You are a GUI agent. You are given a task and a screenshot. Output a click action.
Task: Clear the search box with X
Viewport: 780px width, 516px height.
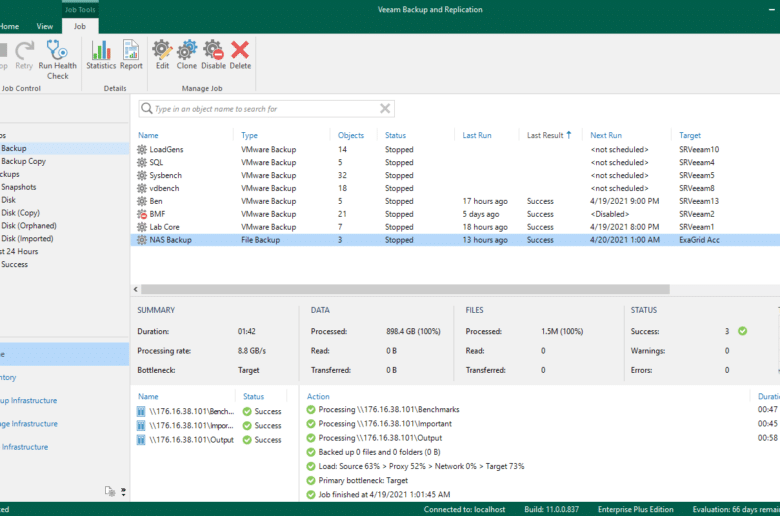(x=385, y=108)
